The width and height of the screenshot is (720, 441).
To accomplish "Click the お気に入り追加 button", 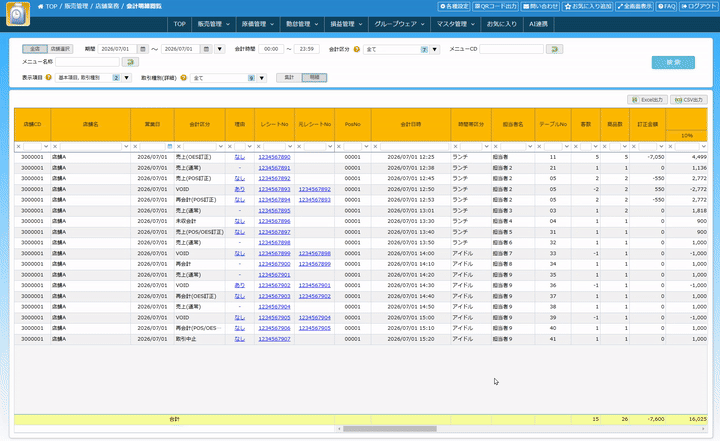I will tap(588, 6).
